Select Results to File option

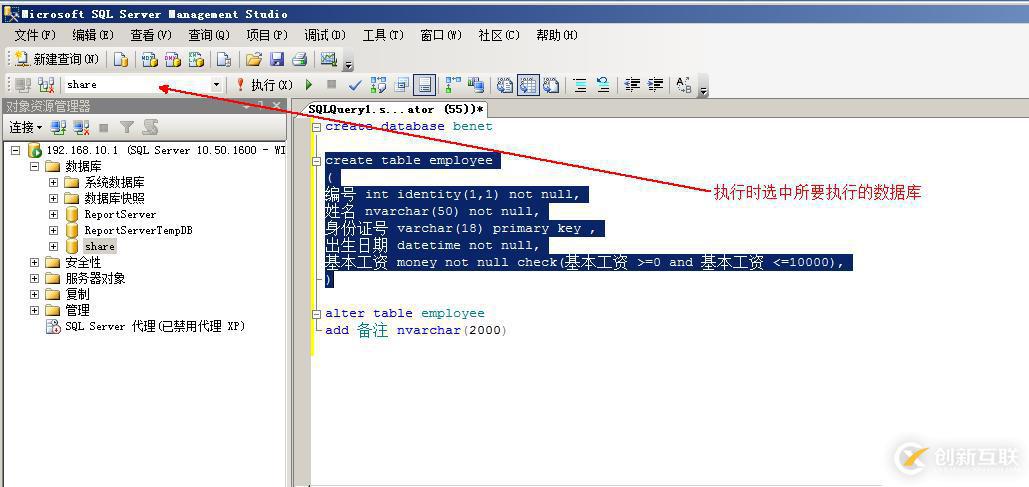pos(551,85)
